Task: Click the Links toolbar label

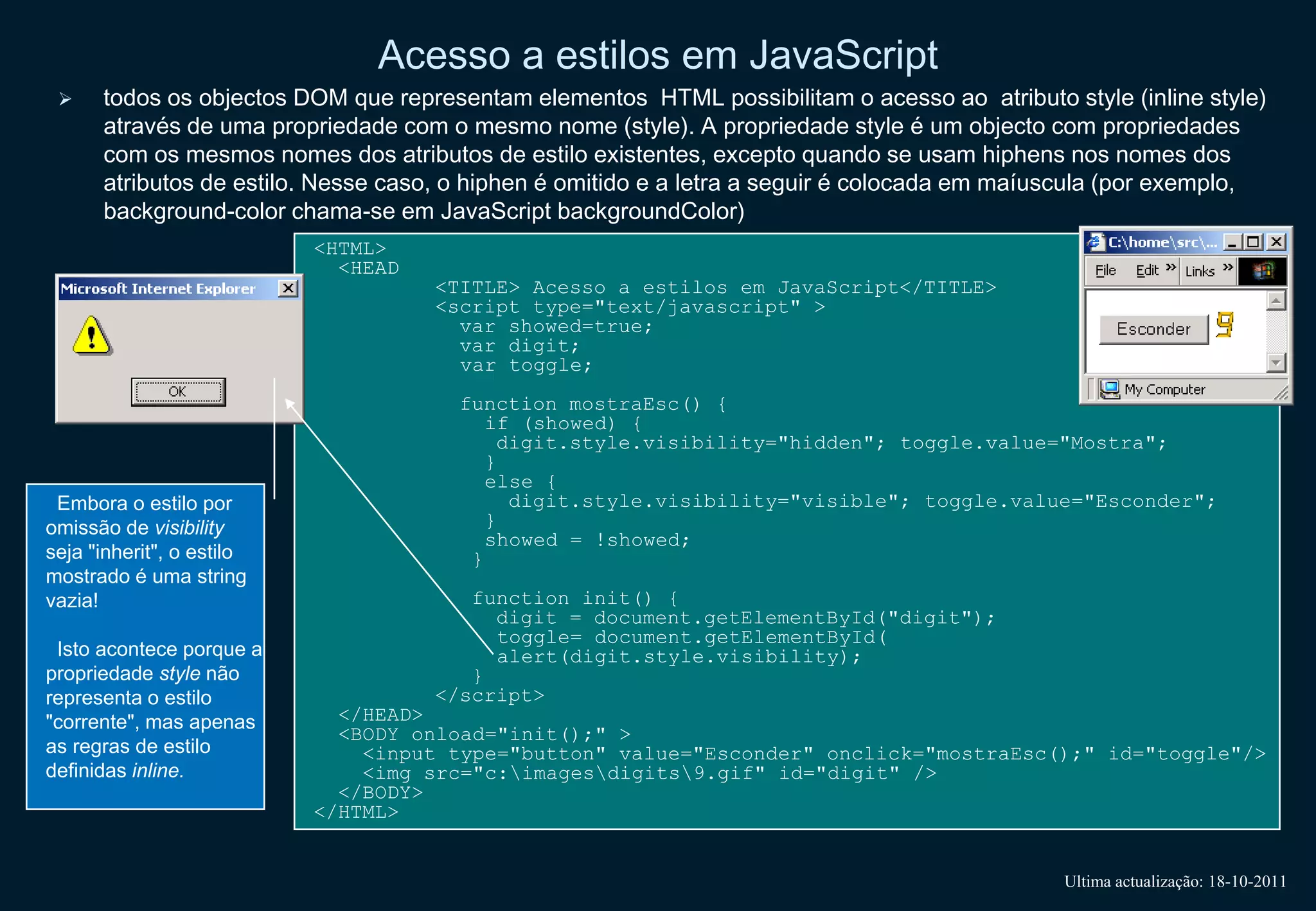Action: 1200,271
